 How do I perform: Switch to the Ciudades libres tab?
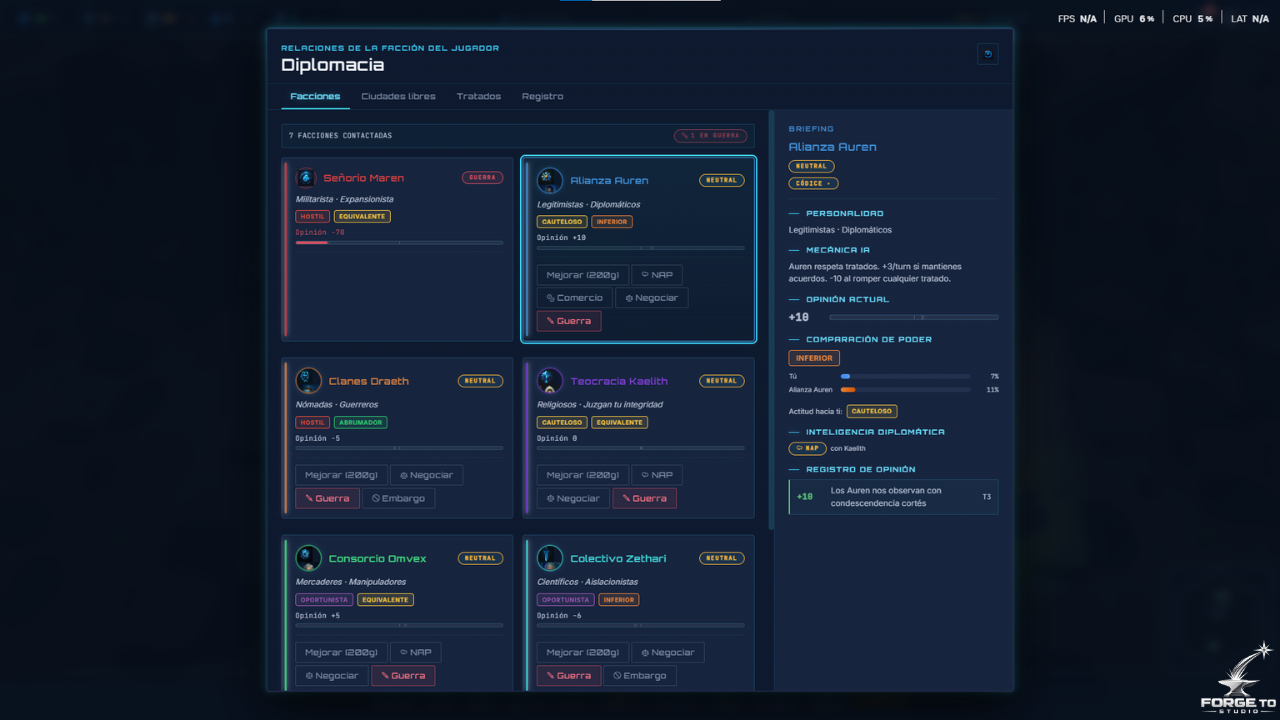pos(398,96)
